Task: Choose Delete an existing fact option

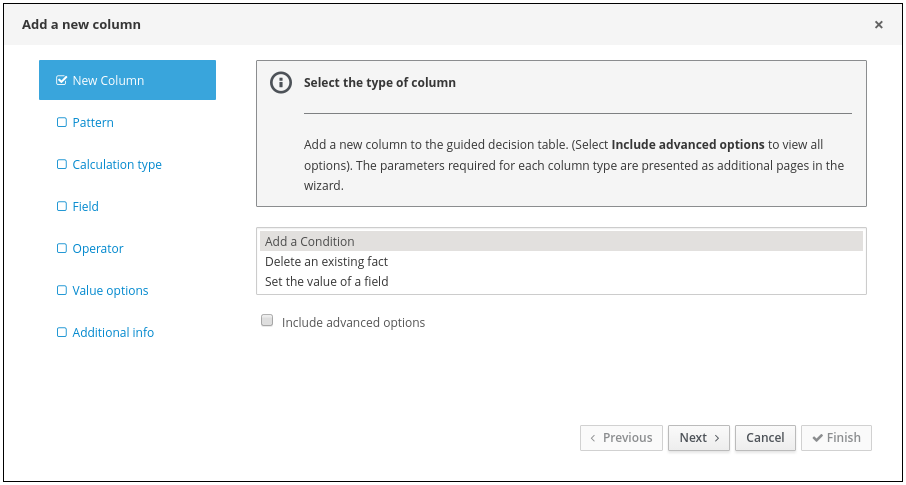Action: (326, 262)
